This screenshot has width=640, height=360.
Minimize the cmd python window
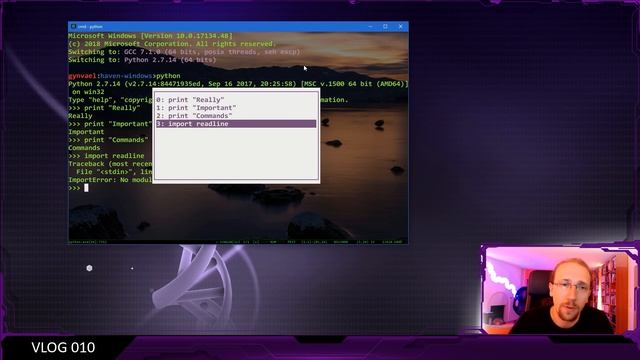click(370, 26)
